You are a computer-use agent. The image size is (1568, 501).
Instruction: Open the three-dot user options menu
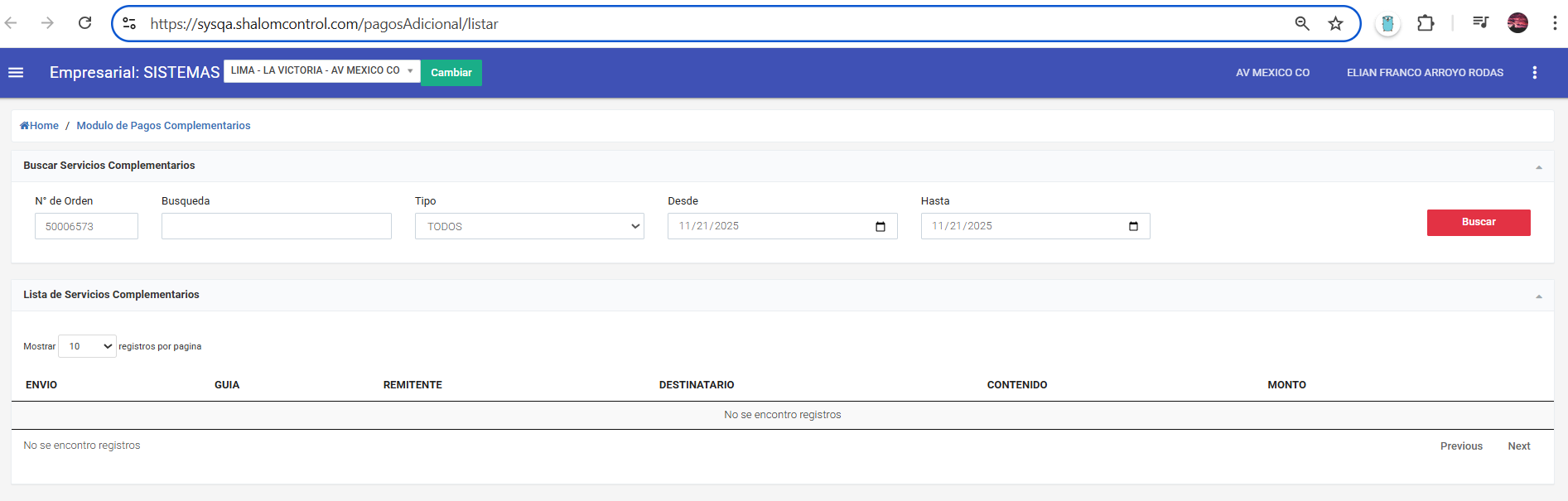point(1534,73)
